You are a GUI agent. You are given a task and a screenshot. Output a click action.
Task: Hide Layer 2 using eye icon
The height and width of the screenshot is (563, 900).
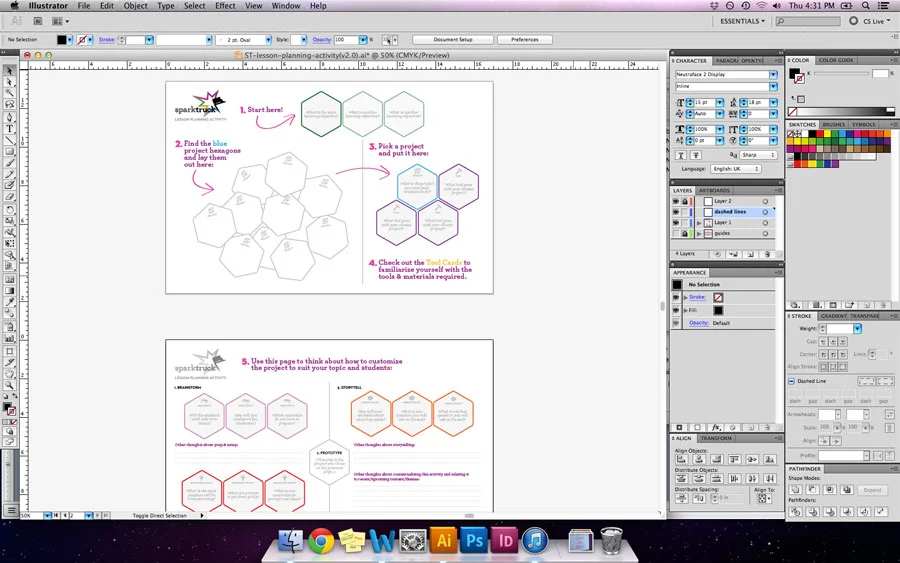pyautogui.click(x=676, y=201)
